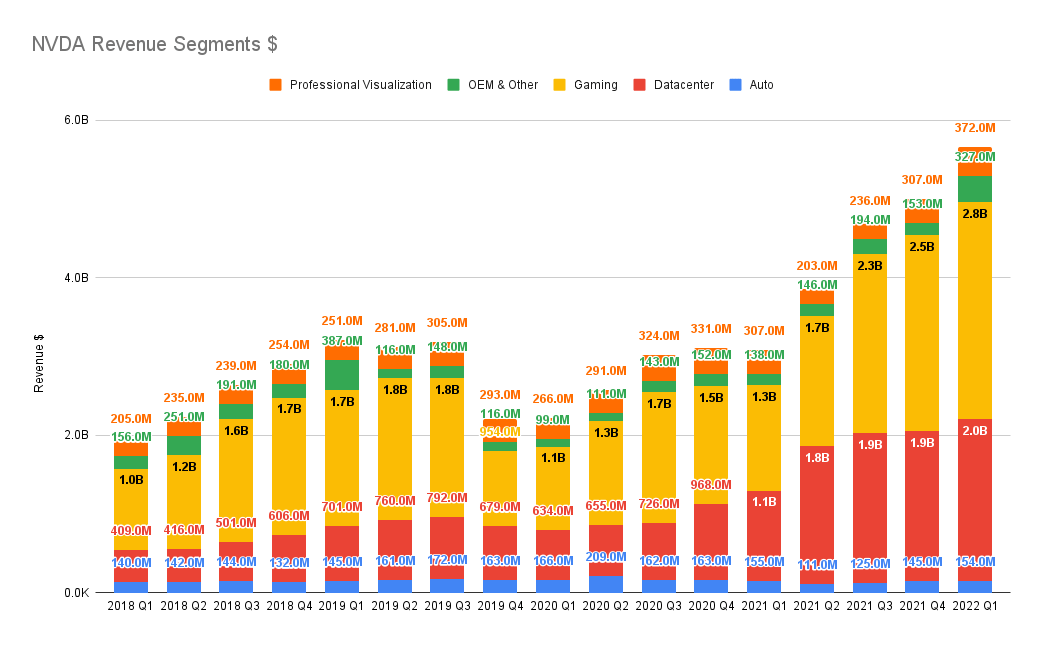This screenshot has width=1043, height=645.
Task: Click the 4.0B y-axis label
Action: tap(76, 277)
